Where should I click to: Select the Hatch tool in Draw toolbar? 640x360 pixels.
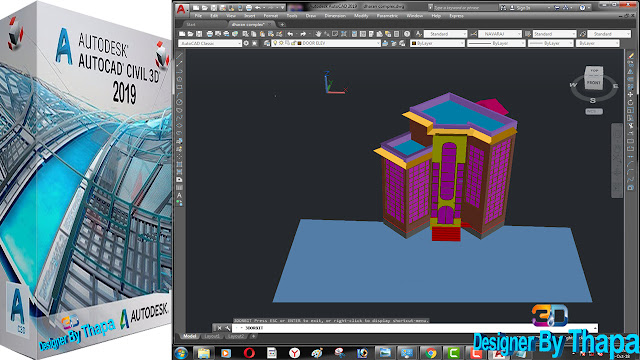pos(179,164)
